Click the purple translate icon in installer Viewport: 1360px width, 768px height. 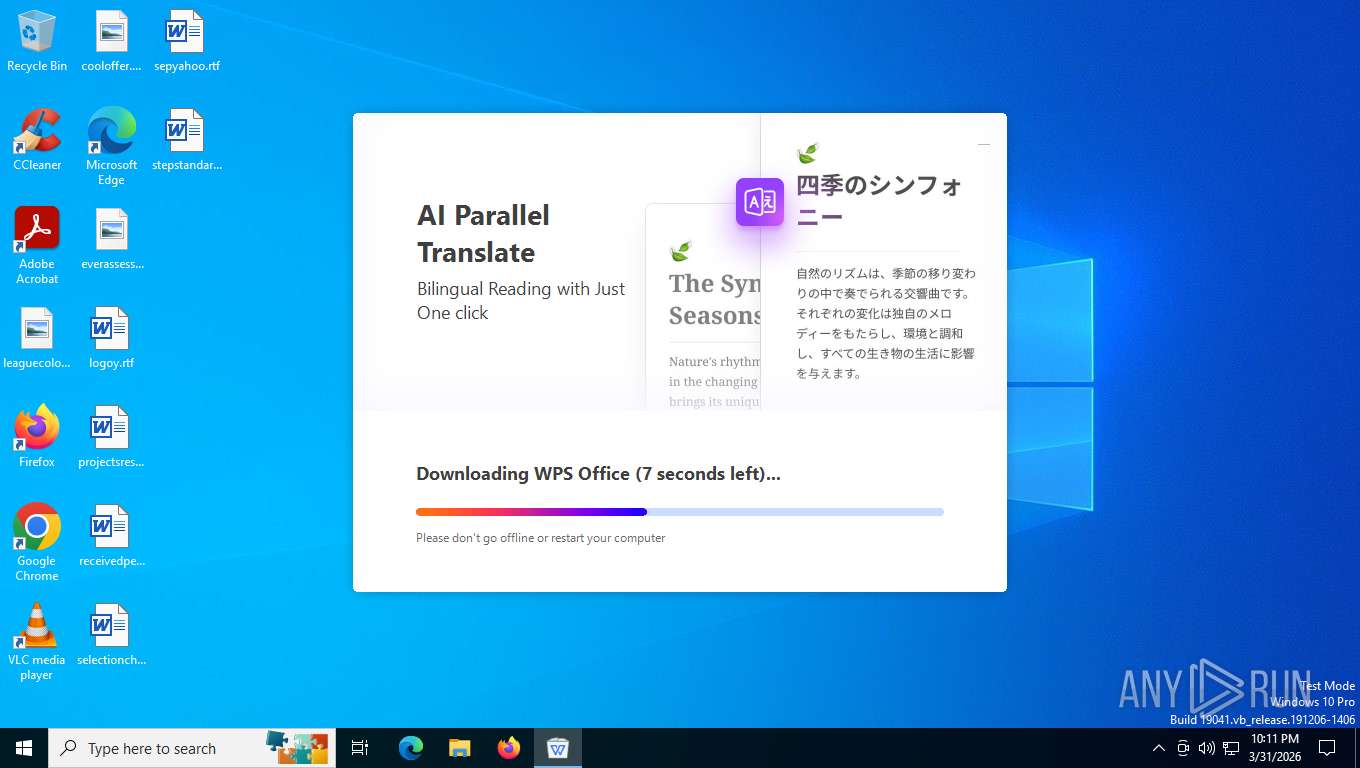tap(760, 202)
